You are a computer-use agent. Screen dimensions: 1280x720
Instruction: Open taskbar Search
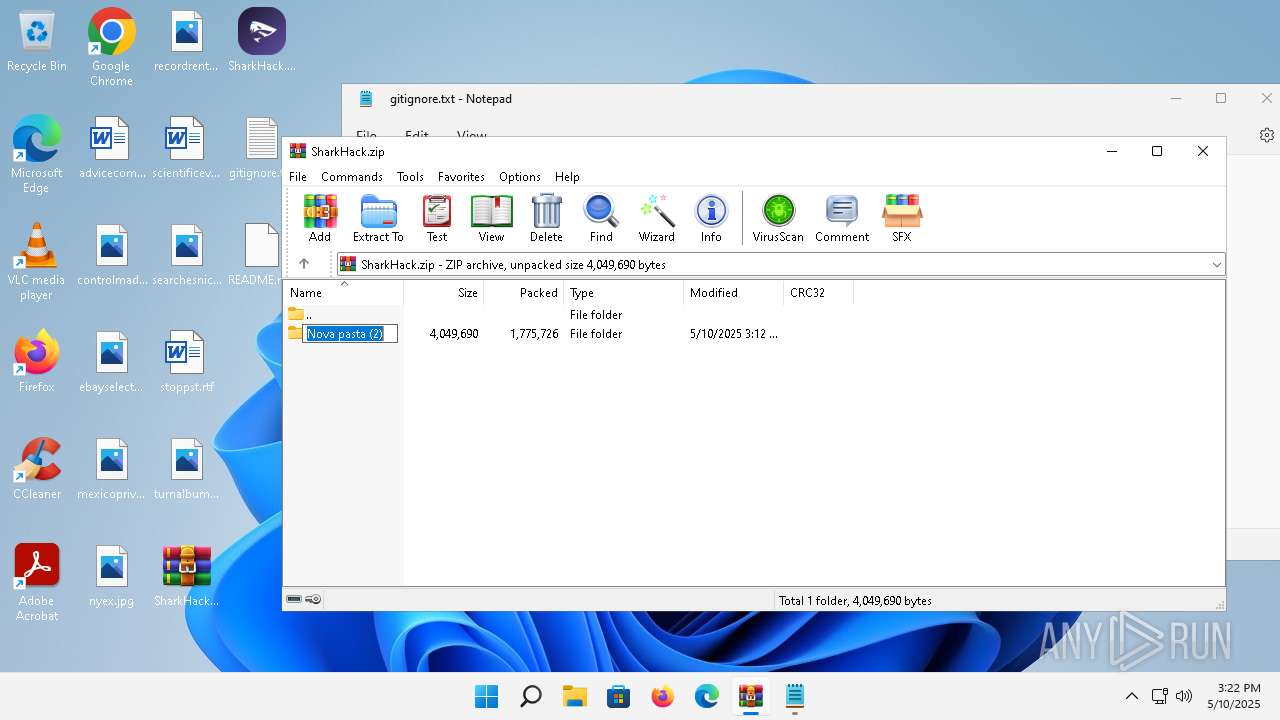click(531, 696)
